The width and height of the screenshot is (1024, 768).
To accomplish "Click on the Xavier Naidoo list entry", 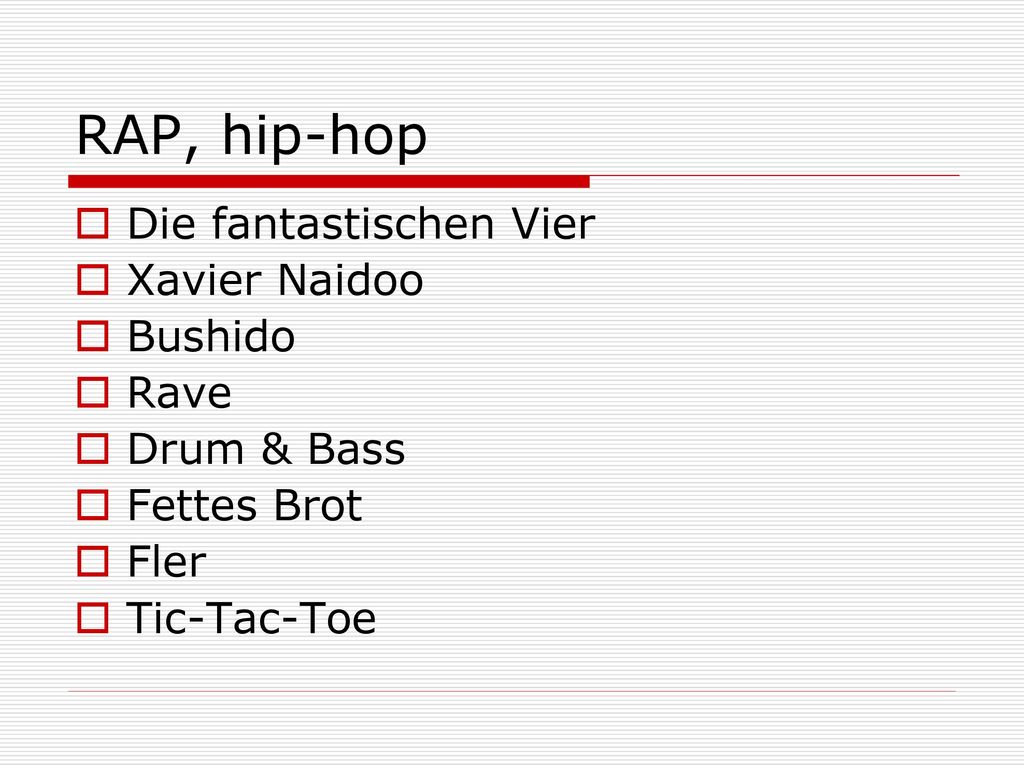I will point(275,280).
